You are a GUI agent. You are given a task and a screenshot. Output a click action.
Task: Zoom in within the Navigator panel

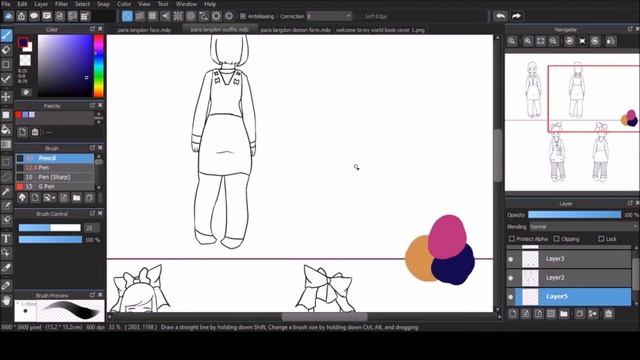528,41
